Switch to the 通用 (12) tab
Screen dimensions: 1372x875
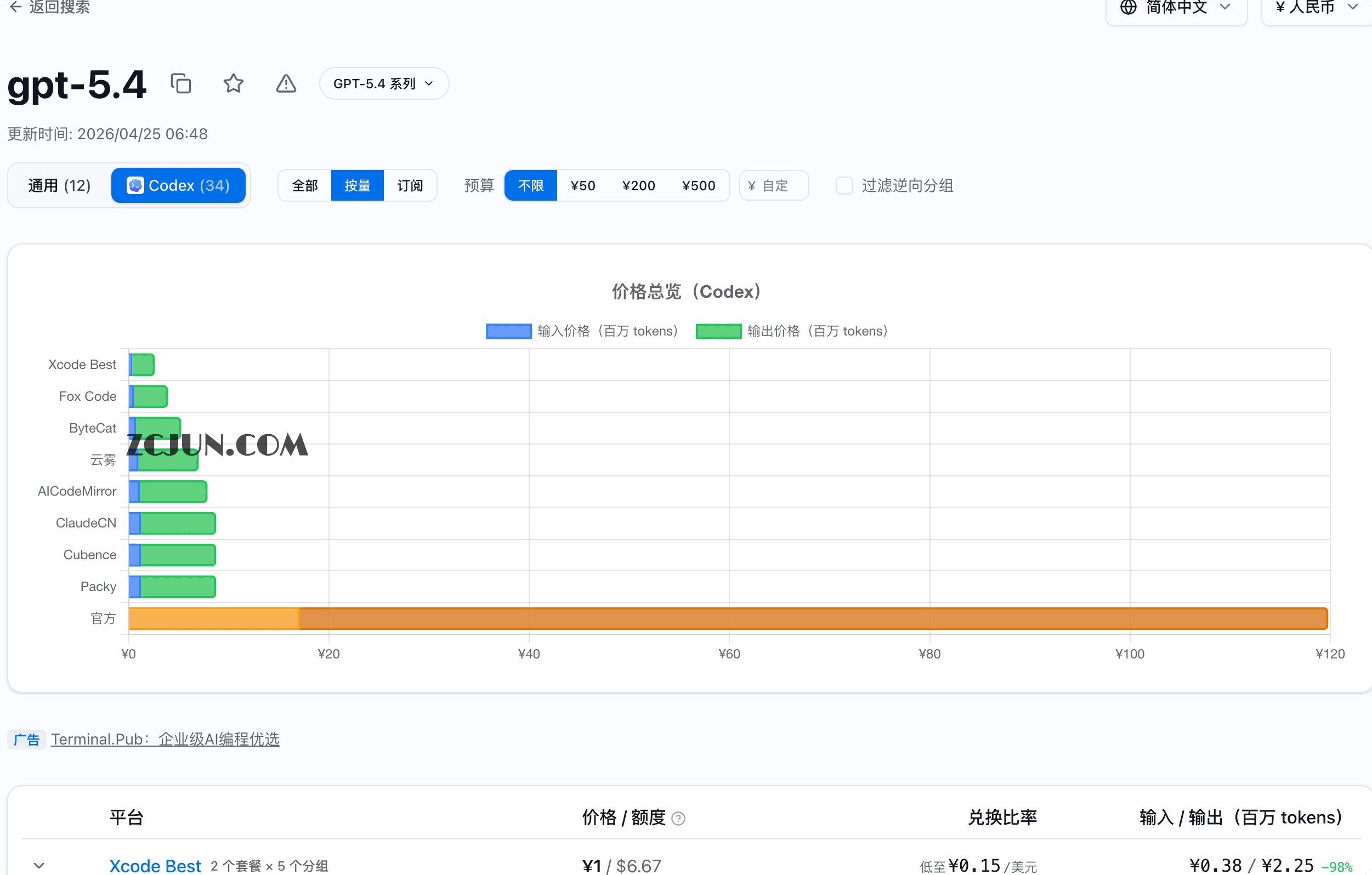coord(59,186)
